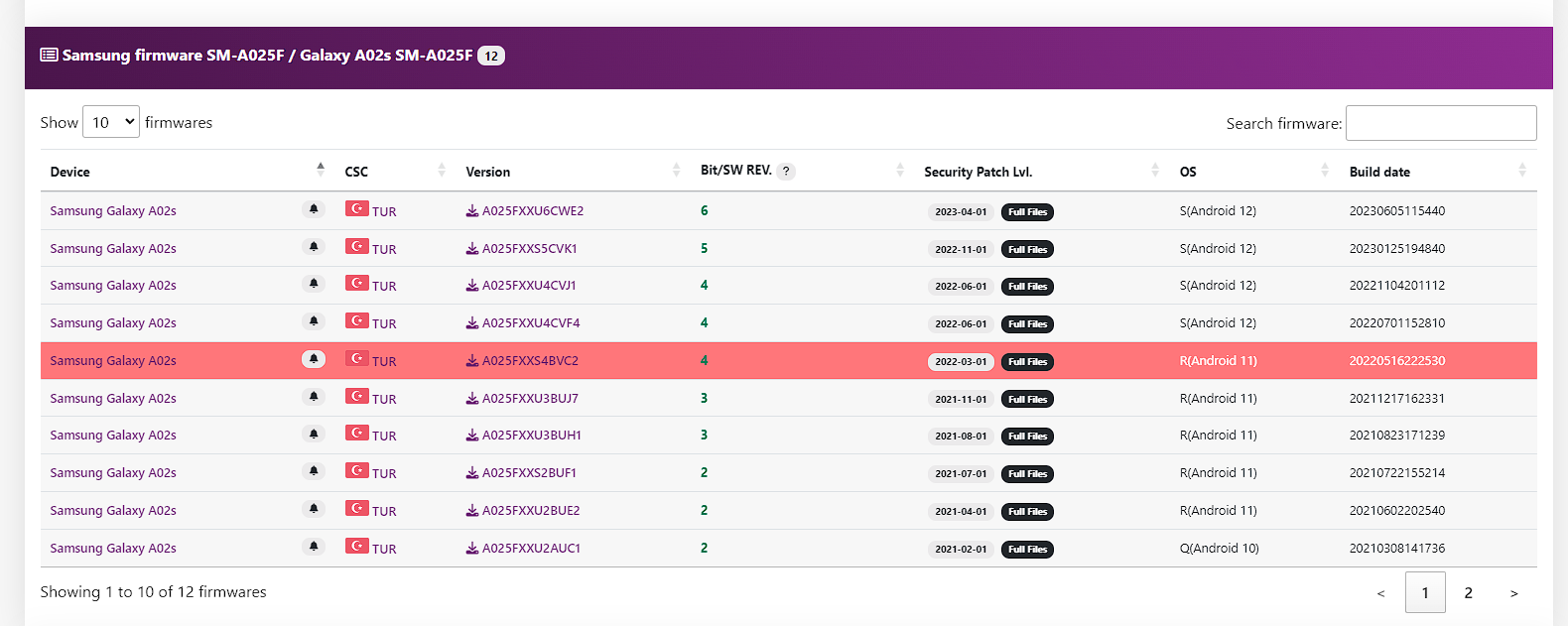Click the question mark help icon near Bit/SW REV.
Image resolution: width=1568 pixels, height=626 pixels.
[x=786, y=171]
